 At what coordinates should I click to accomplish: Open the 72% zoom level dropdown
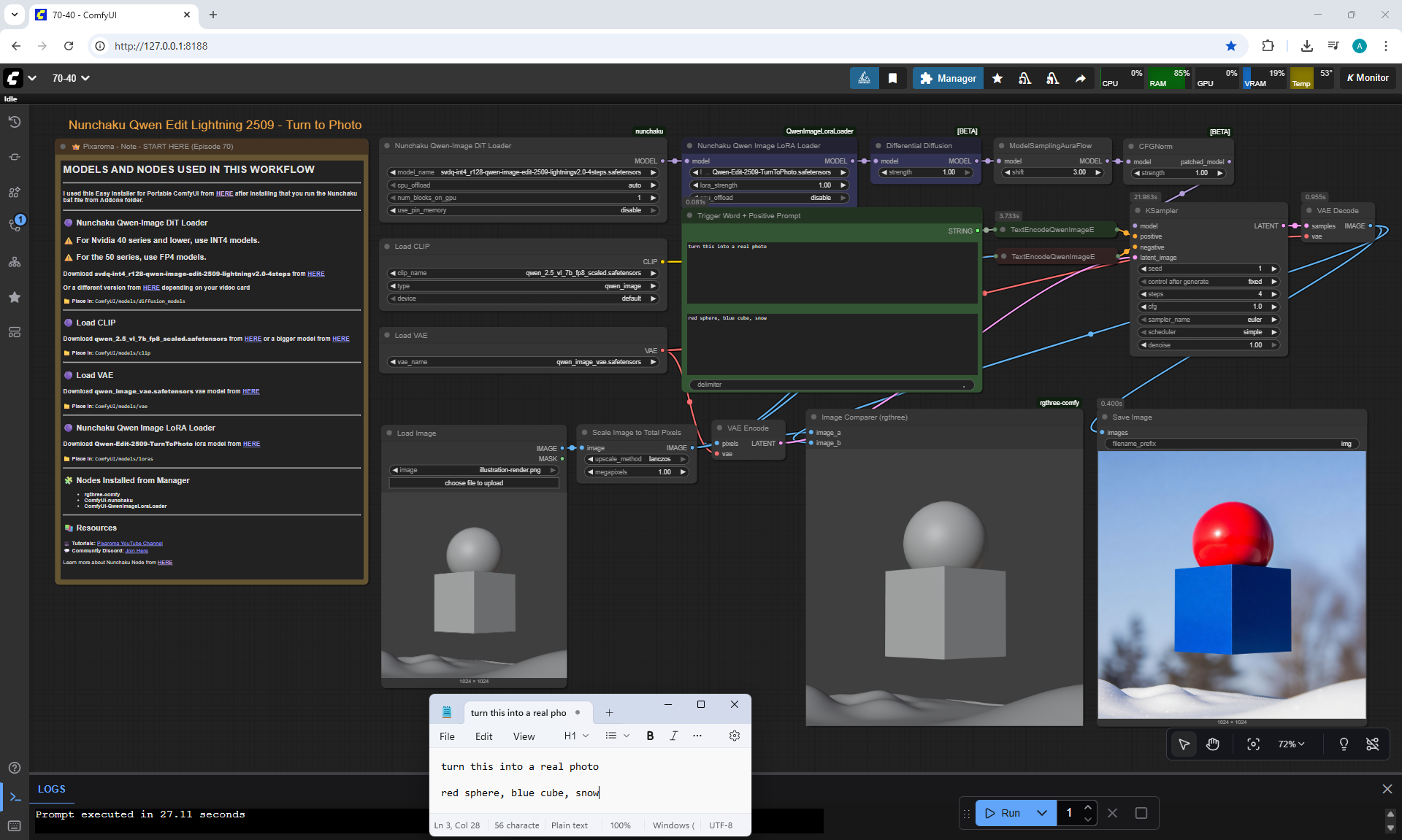[1291, 744]
